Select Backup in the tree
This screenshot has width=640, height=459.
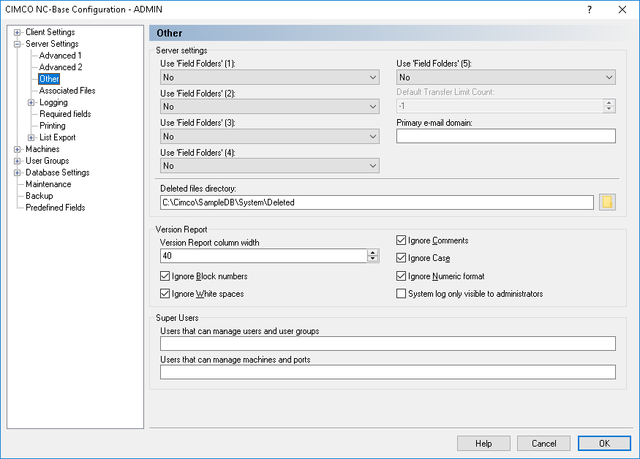pos(39,196)
